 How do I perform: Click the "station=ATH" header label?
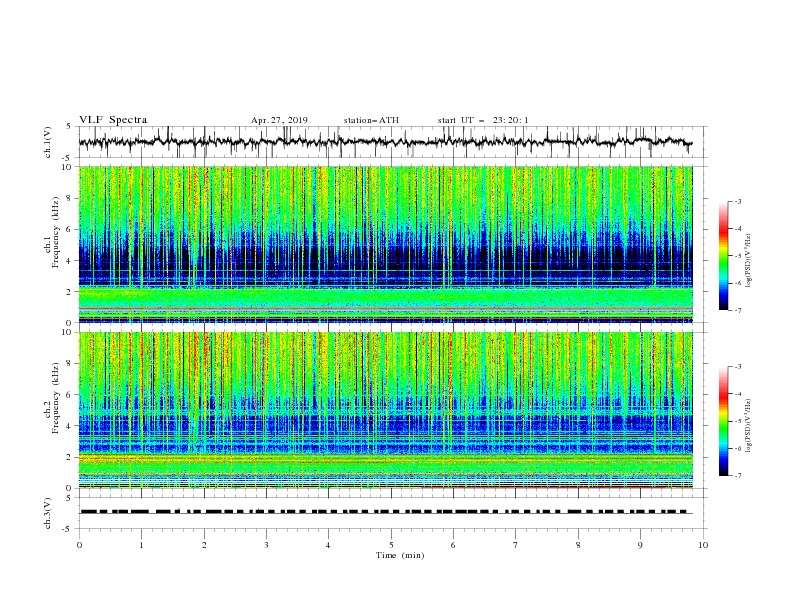371,120
